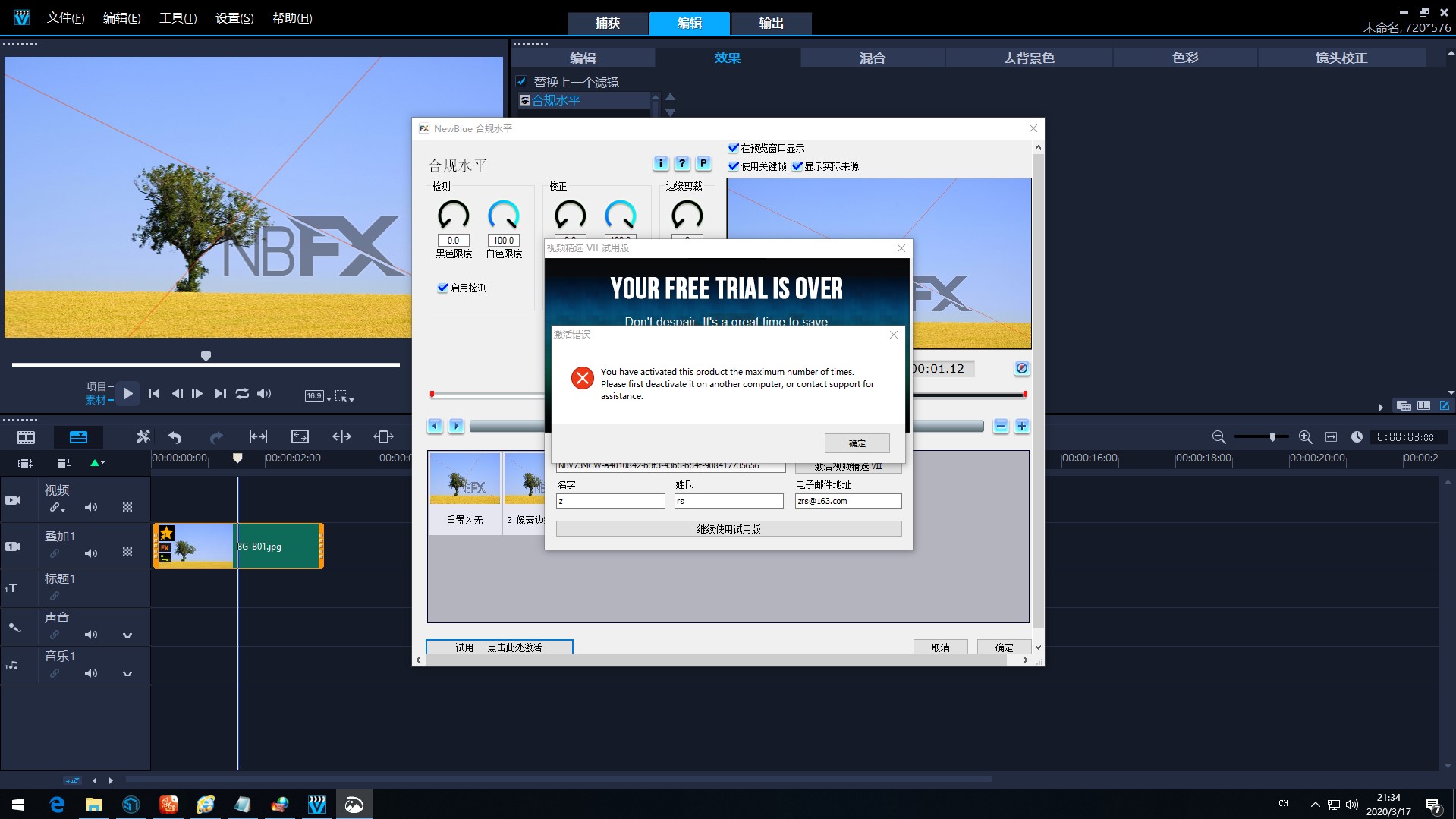The image size is (1456, 819).
Task: Click the 名字 first name input field
Action: tap(610, 501)
